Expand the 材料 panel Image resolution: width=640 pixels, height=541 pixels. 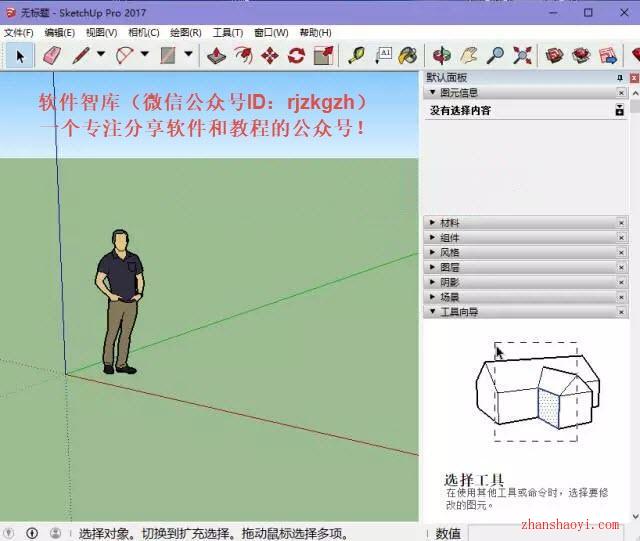(432, 223)
